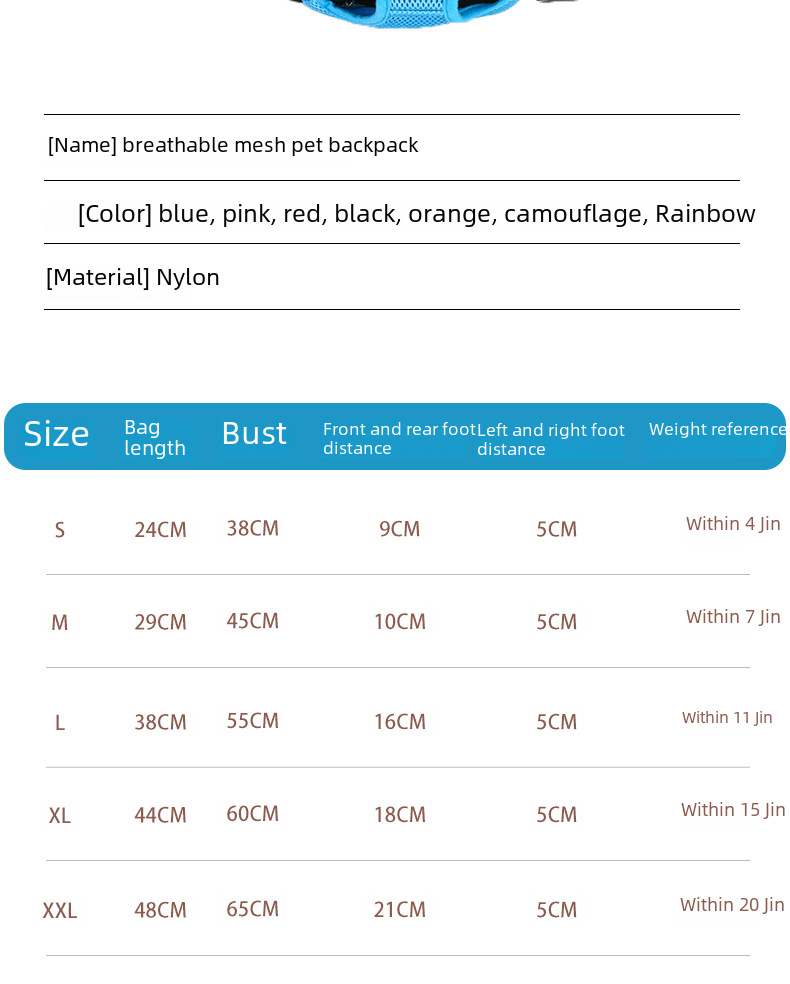Select the XL size row label

[x=60, y=816]
